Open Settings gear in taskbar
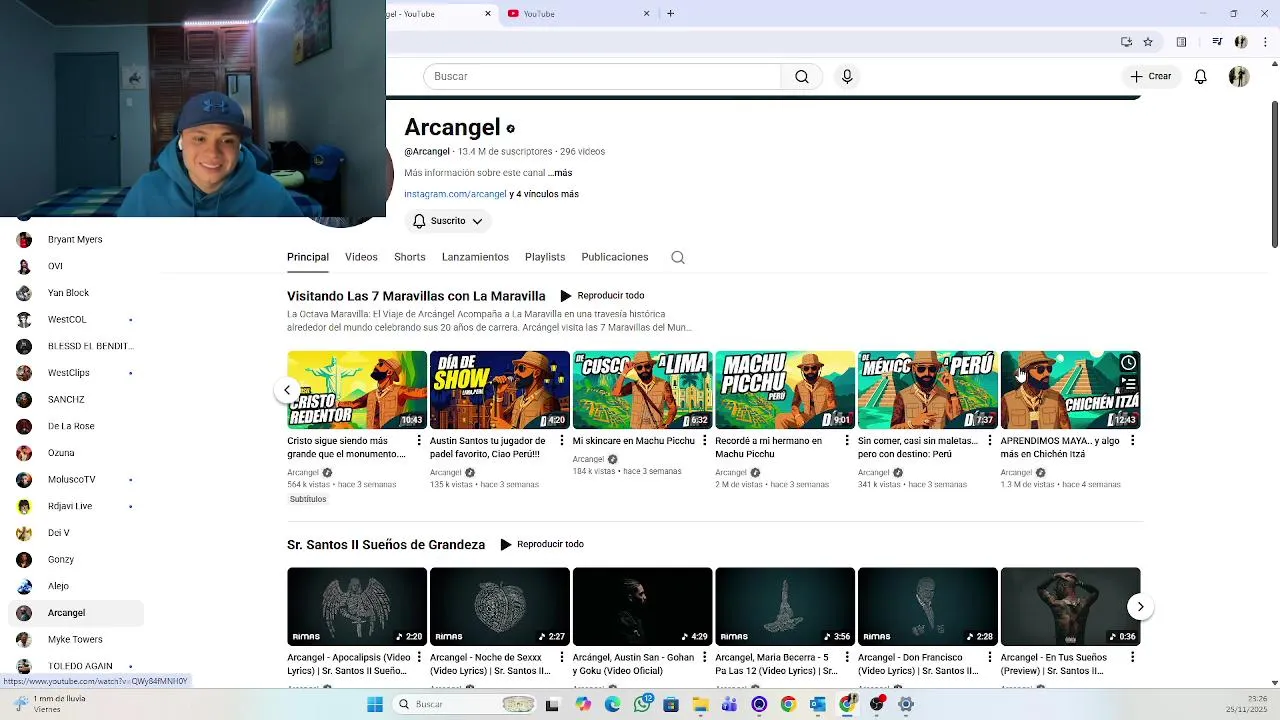The height and width of the screenshot is (720, 1280). pyautogui.click(x=905, y=704)
